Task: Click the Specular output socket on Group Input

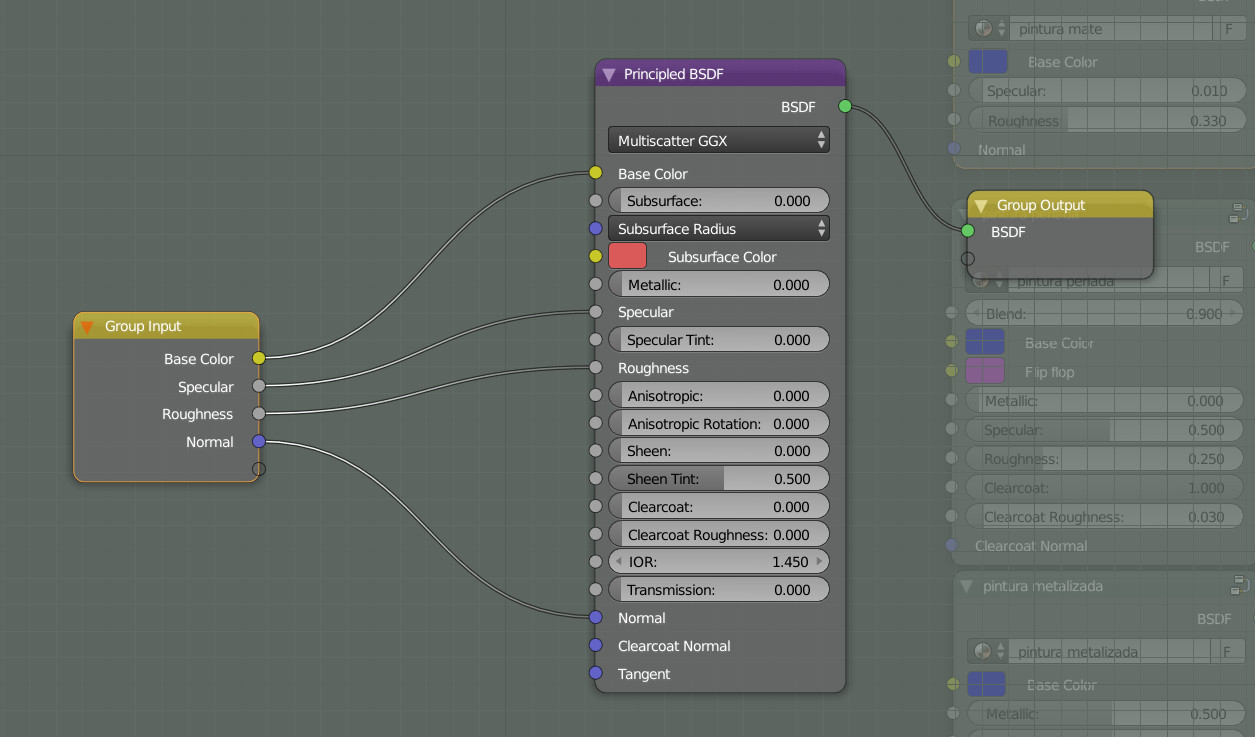Action: (259, 386)
